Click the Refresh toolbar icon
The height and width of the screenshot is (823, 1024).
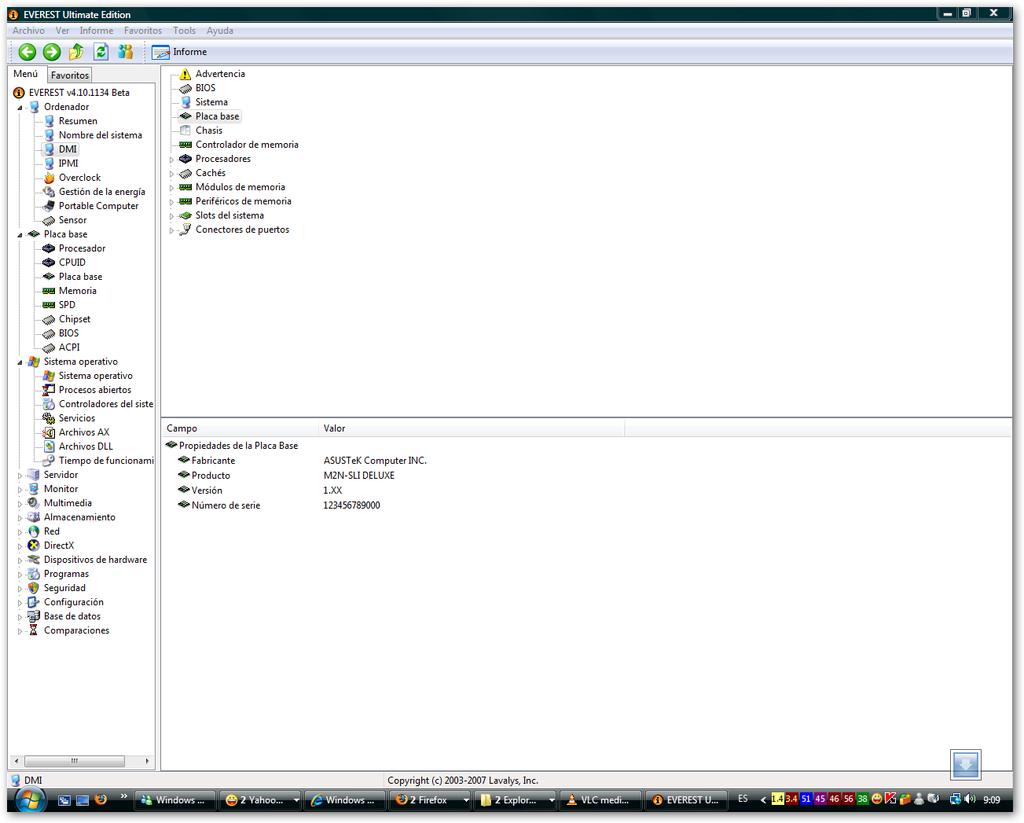click(101, 52)
